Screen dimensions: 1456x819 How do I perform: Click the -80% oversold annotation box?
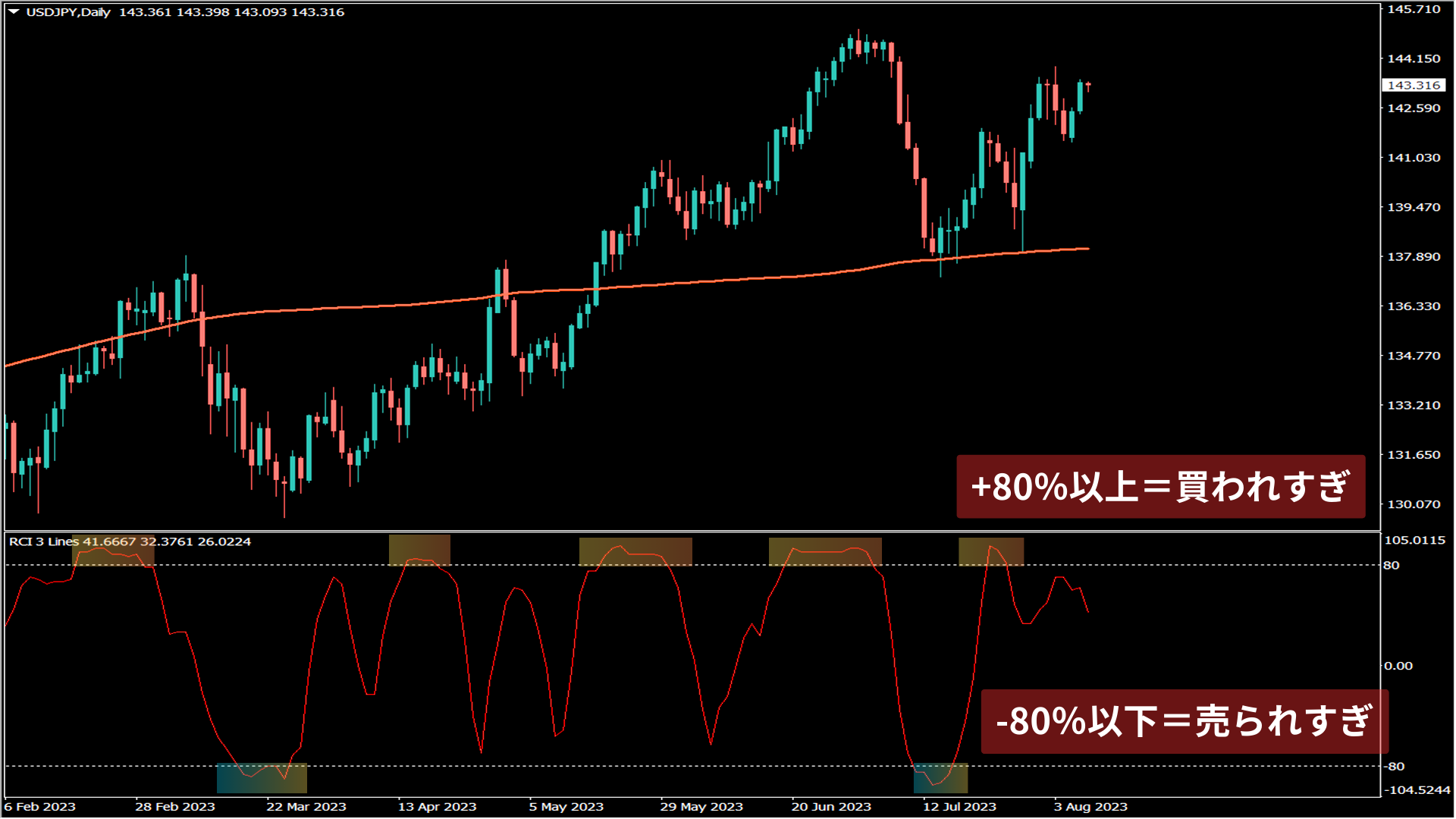[1184, 721]
